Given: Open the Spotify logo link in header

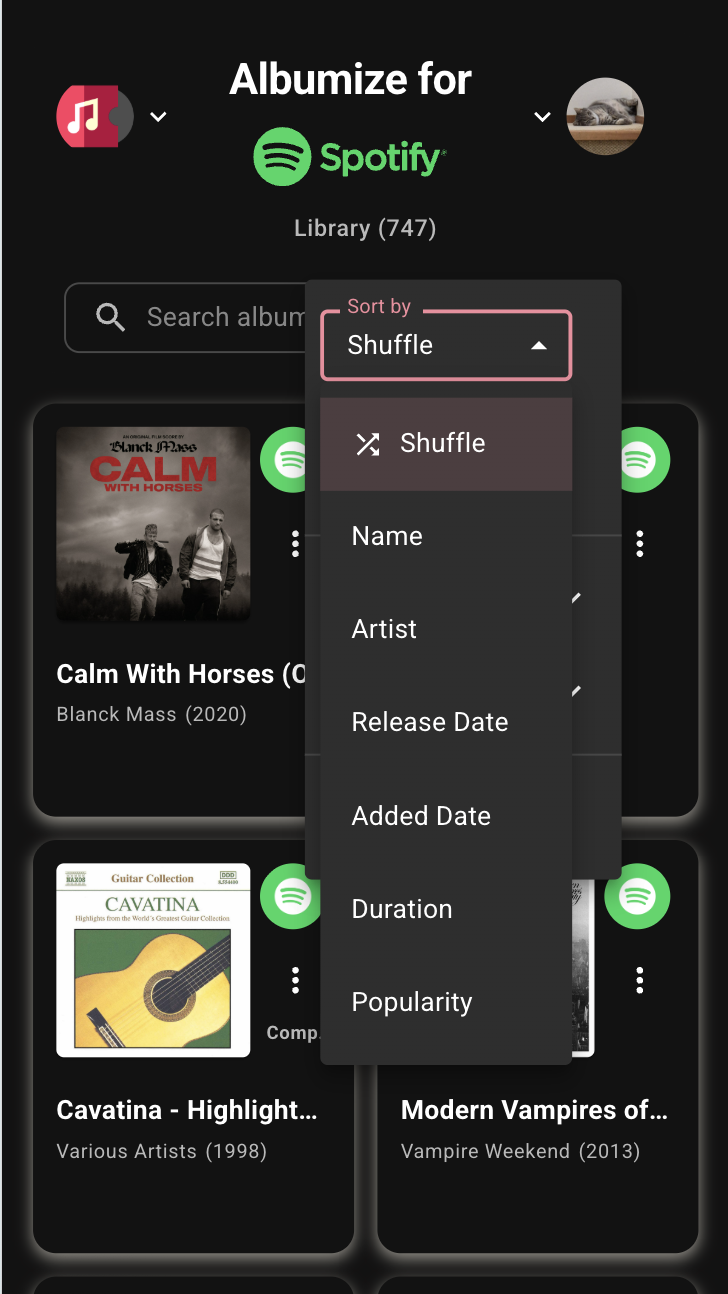Looking at the screenshot, I should (350, 157).
